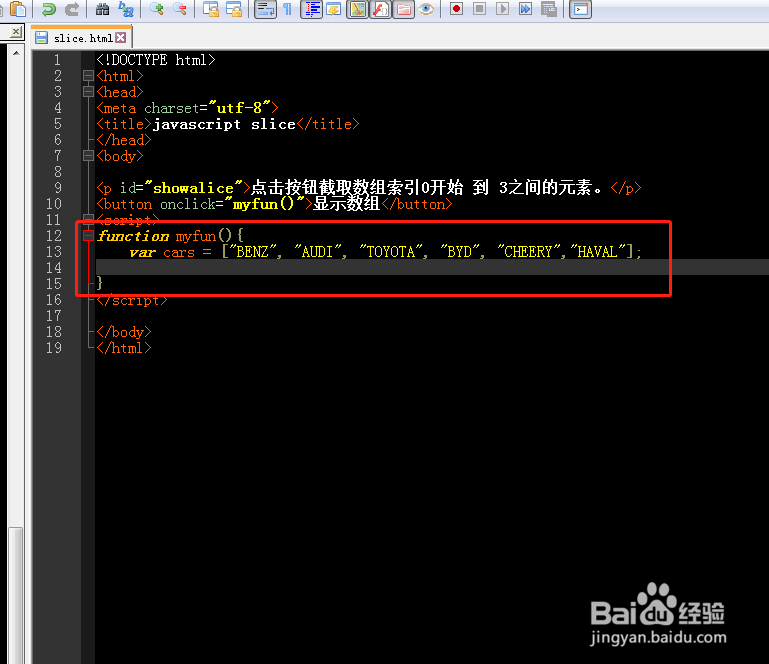Collapse the head fold on line 3

point(88,92)
